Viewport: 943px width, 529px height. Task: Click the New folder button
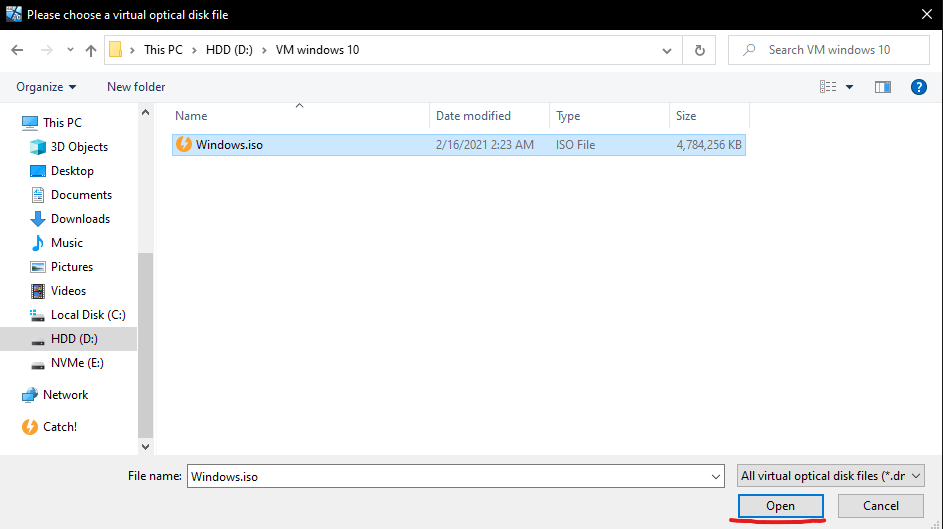[136, 87]
